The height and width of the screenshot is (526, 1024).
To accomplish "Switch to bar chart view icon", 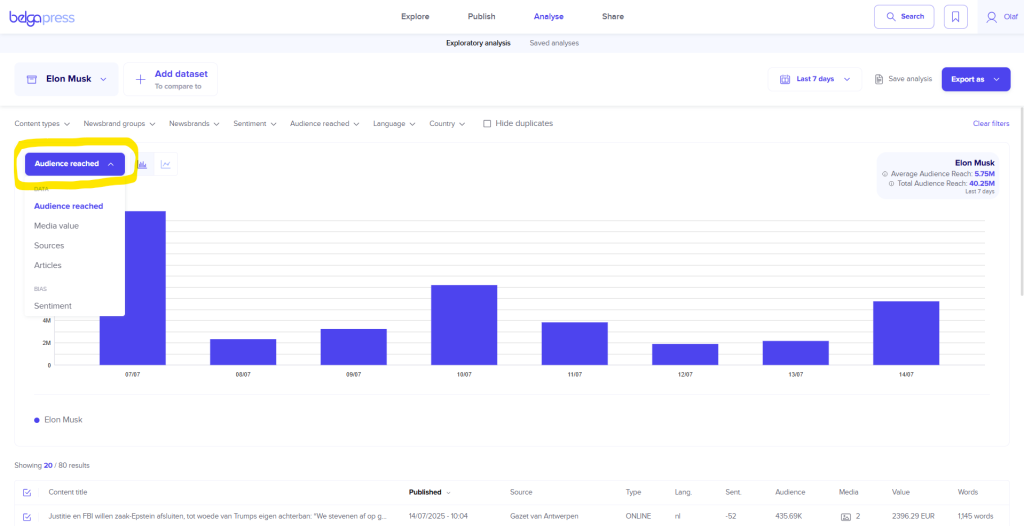I will pos(142,164).
